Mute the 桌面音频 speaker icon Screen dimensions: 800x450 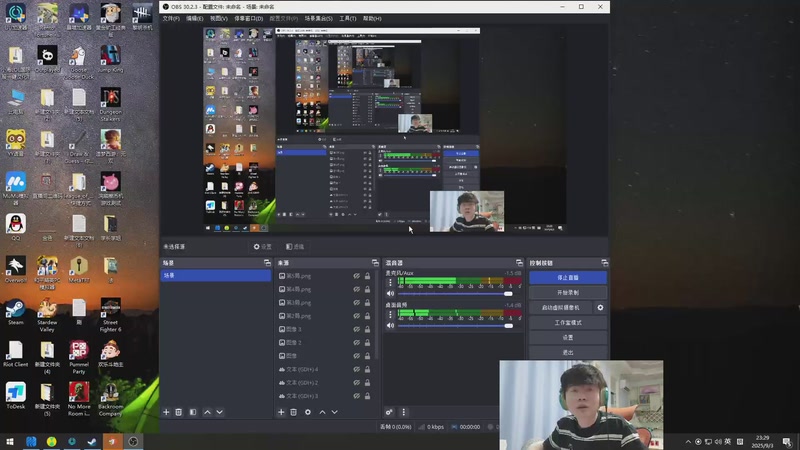(x=390, y=326)
